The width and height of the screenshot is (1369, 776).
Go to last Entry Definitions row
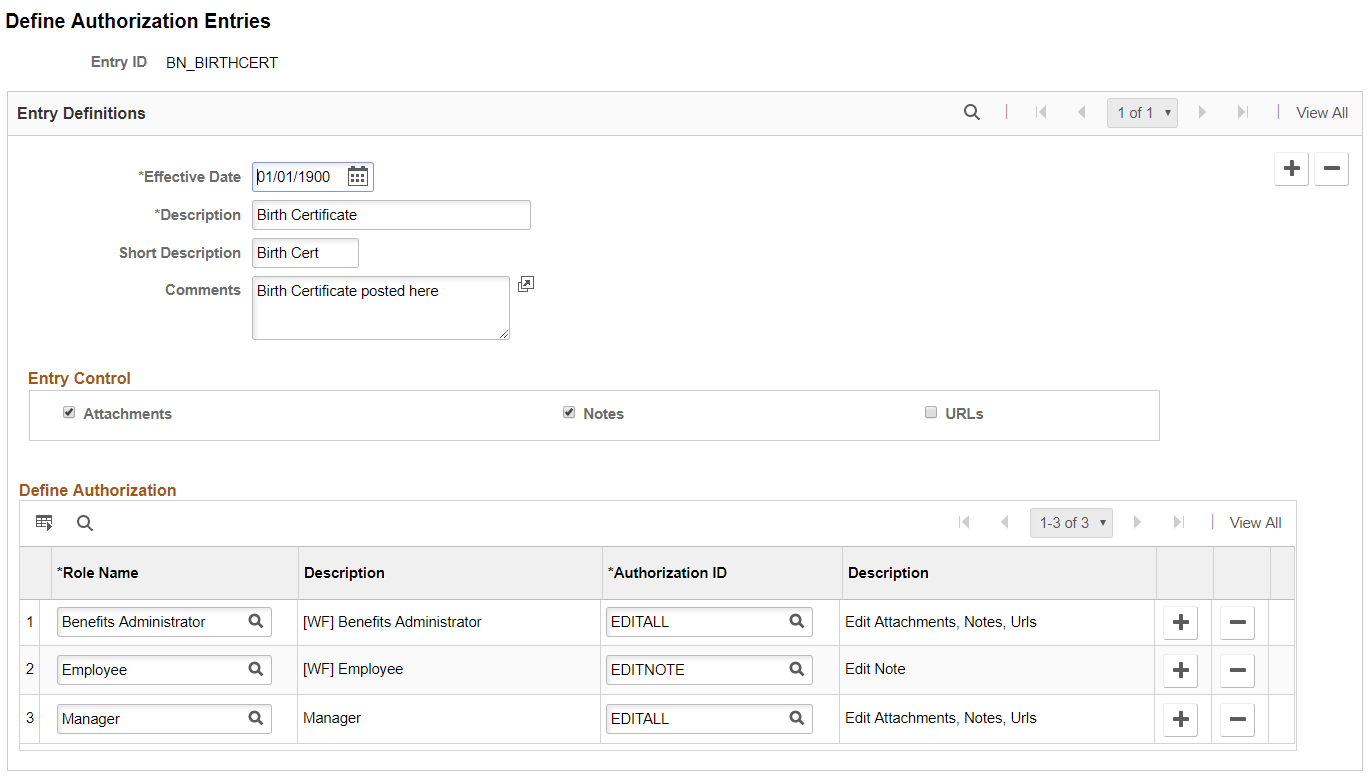[1243, 113]
